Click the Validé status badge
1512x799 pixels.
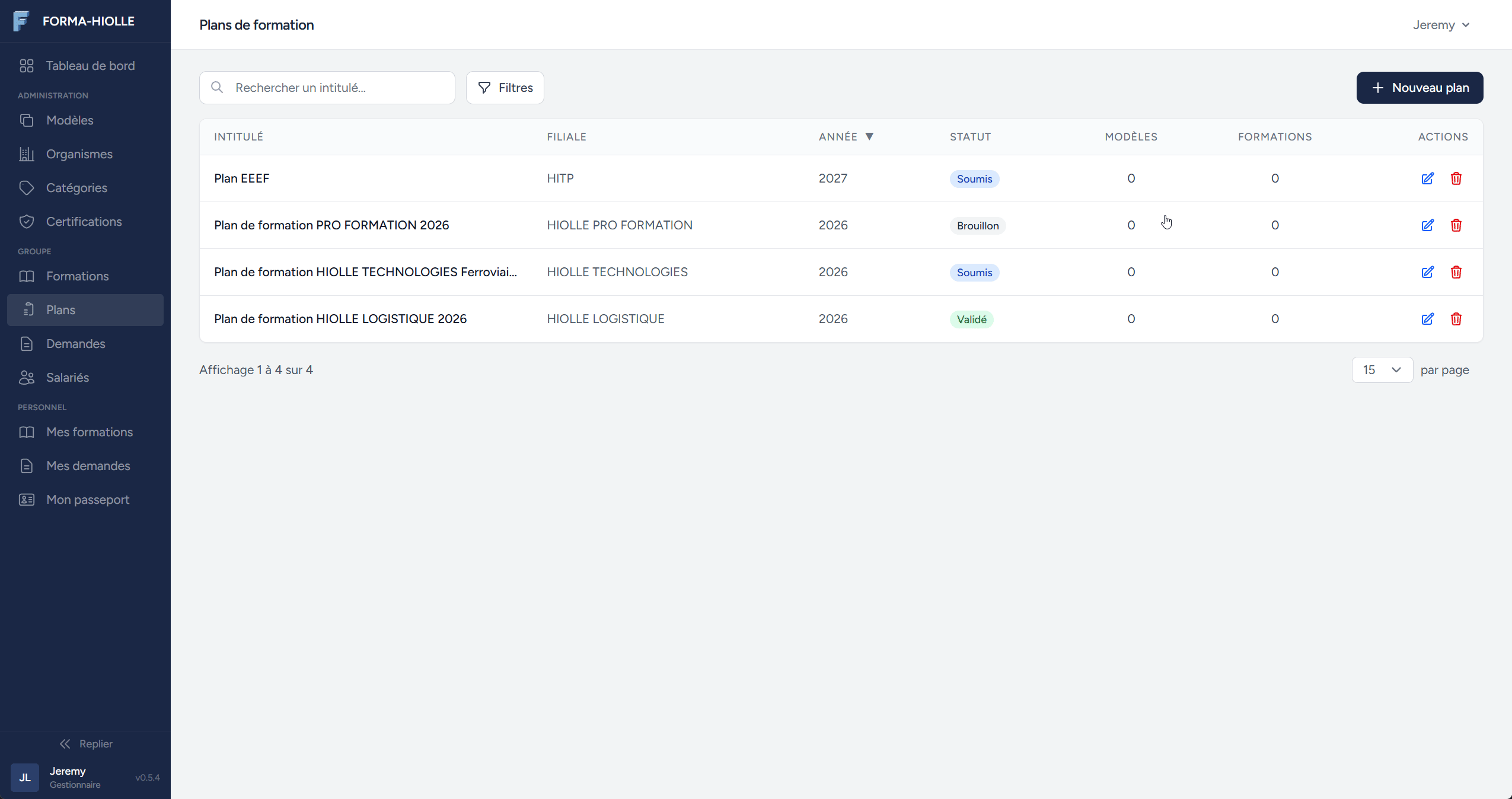click(x=972, y=319)
